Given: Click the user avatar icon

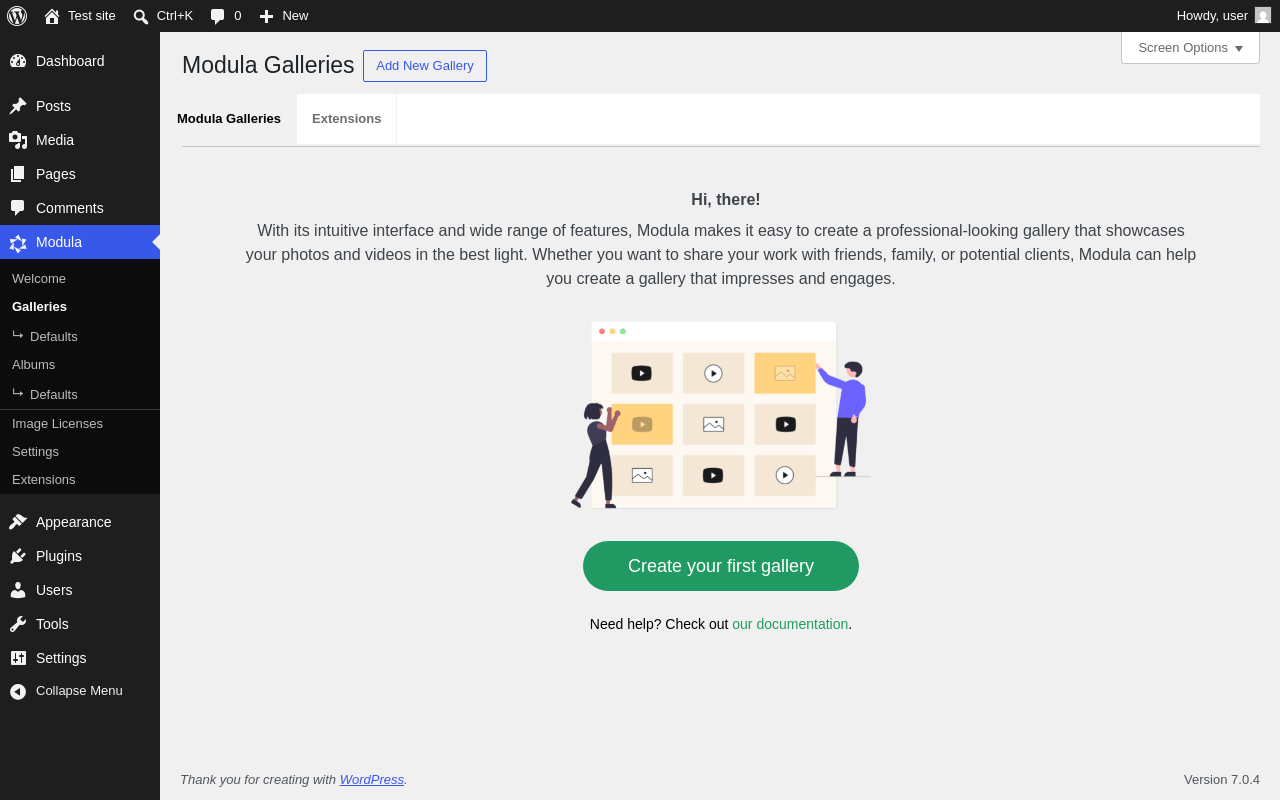Looking at the screenshot, I should click(1263, 15).
